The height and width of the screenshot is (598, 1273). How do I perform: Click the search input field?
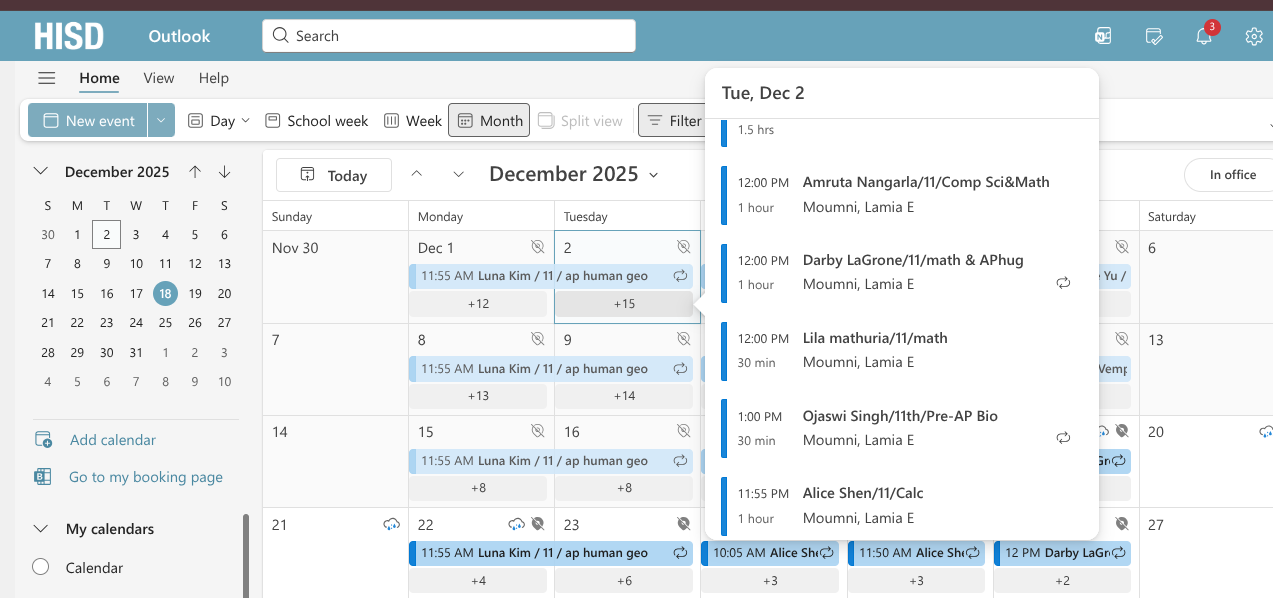(449, 36)
